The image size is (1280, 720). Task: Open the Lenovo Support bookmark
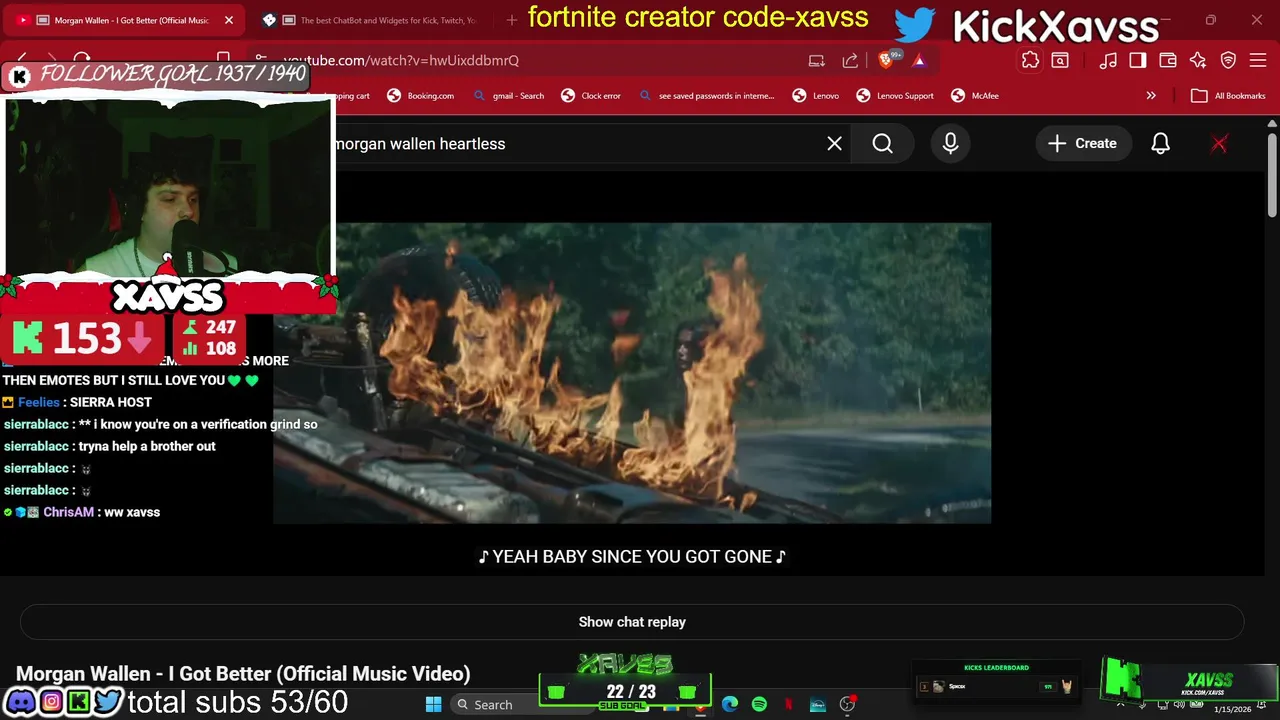tap(895, 96)
